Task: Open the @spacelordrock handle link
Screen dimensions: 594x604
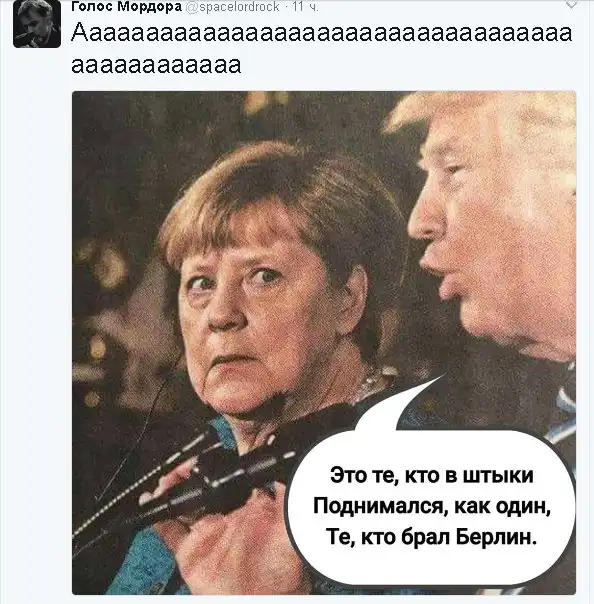Action: pos(233,6)
